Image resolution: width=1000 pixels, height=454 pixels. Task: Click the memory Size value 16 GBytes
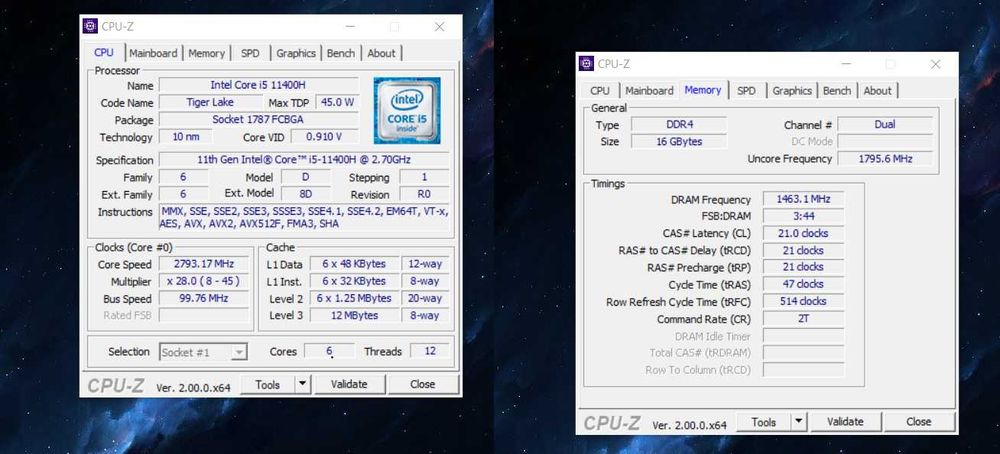pos(679,142)
